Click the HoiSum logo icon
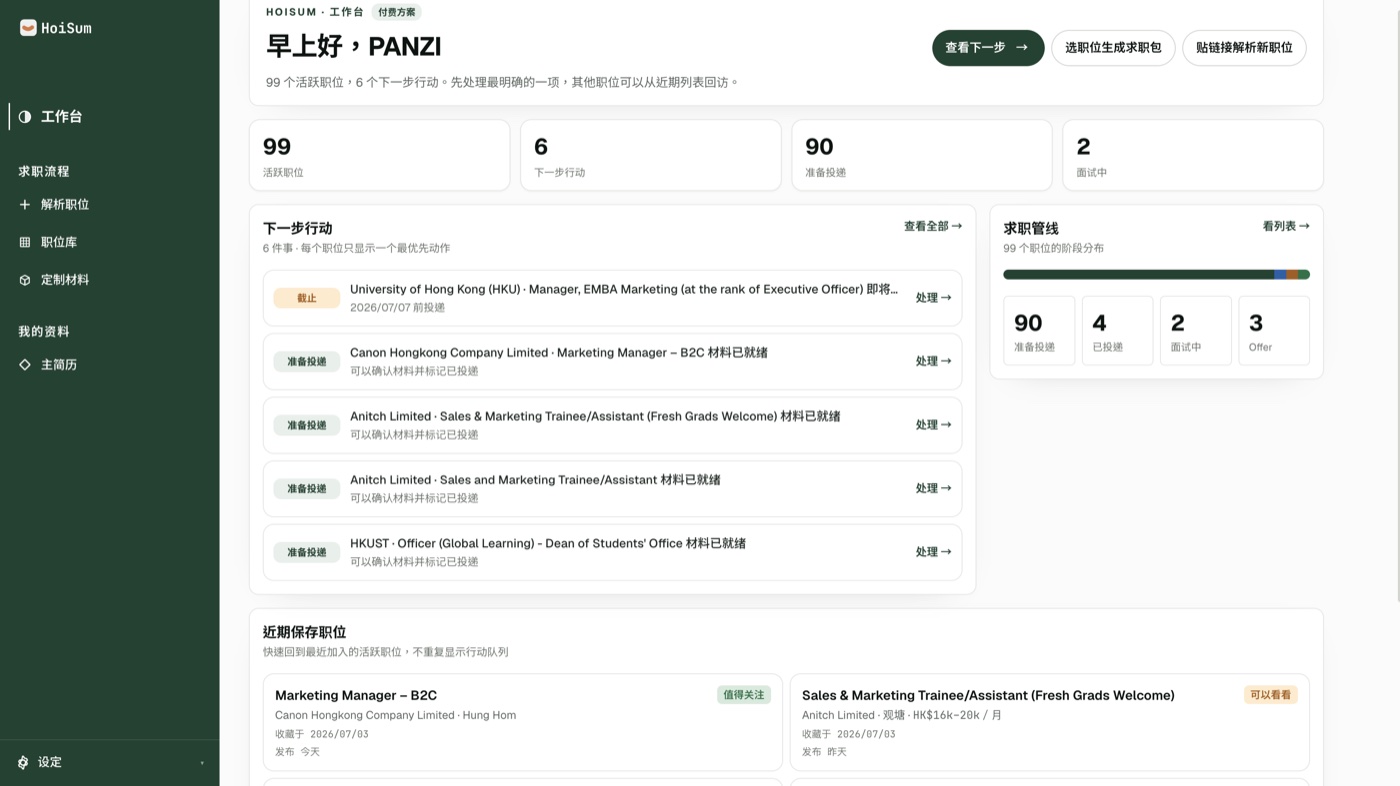The height and width of the screenshot is (786, 1400). (x=28, y=28)
